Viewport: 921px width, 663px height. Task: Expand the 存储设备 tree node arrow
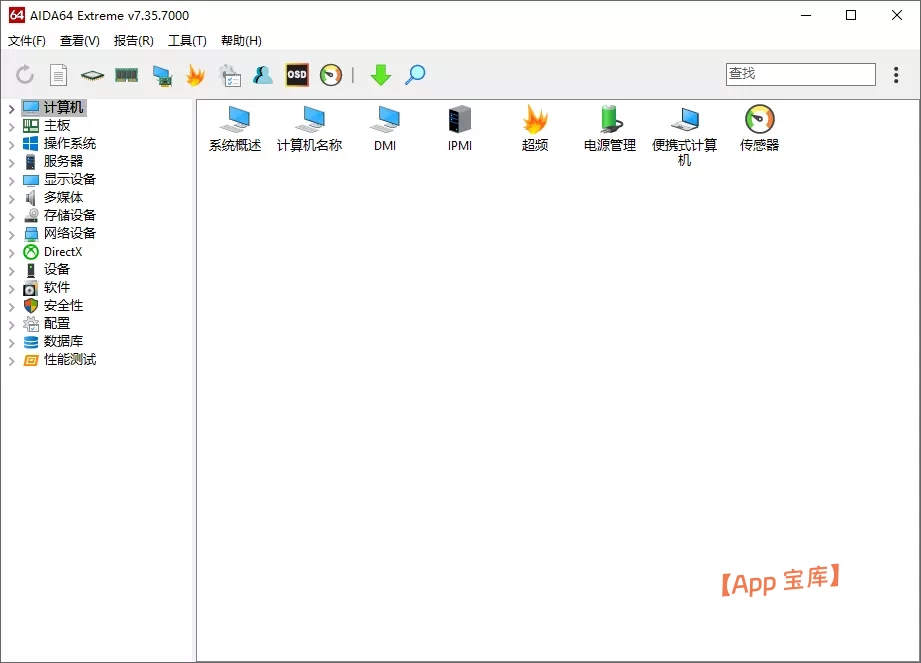pos(11,216)
